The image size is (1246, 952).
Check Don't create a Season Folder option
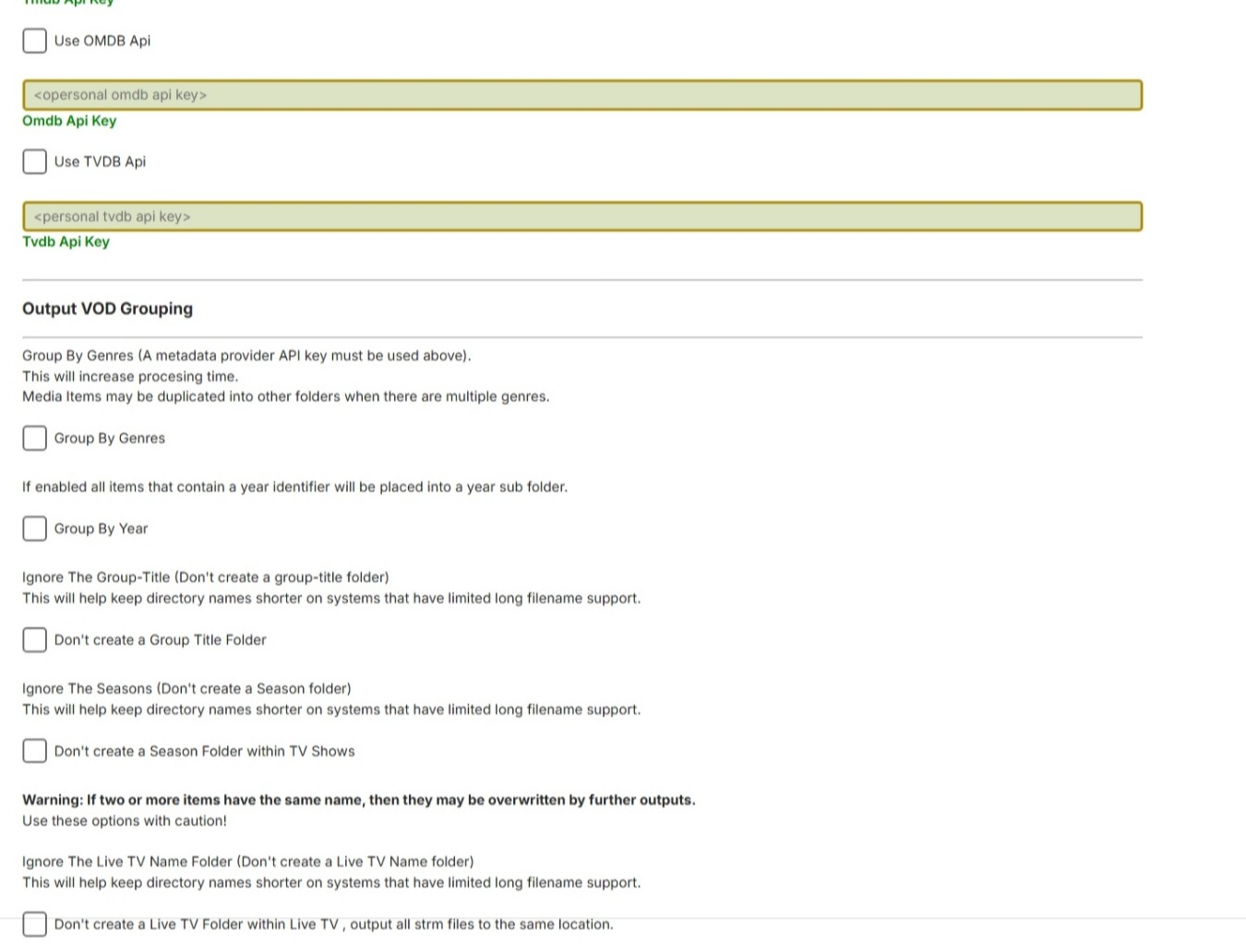click(35, 751)
